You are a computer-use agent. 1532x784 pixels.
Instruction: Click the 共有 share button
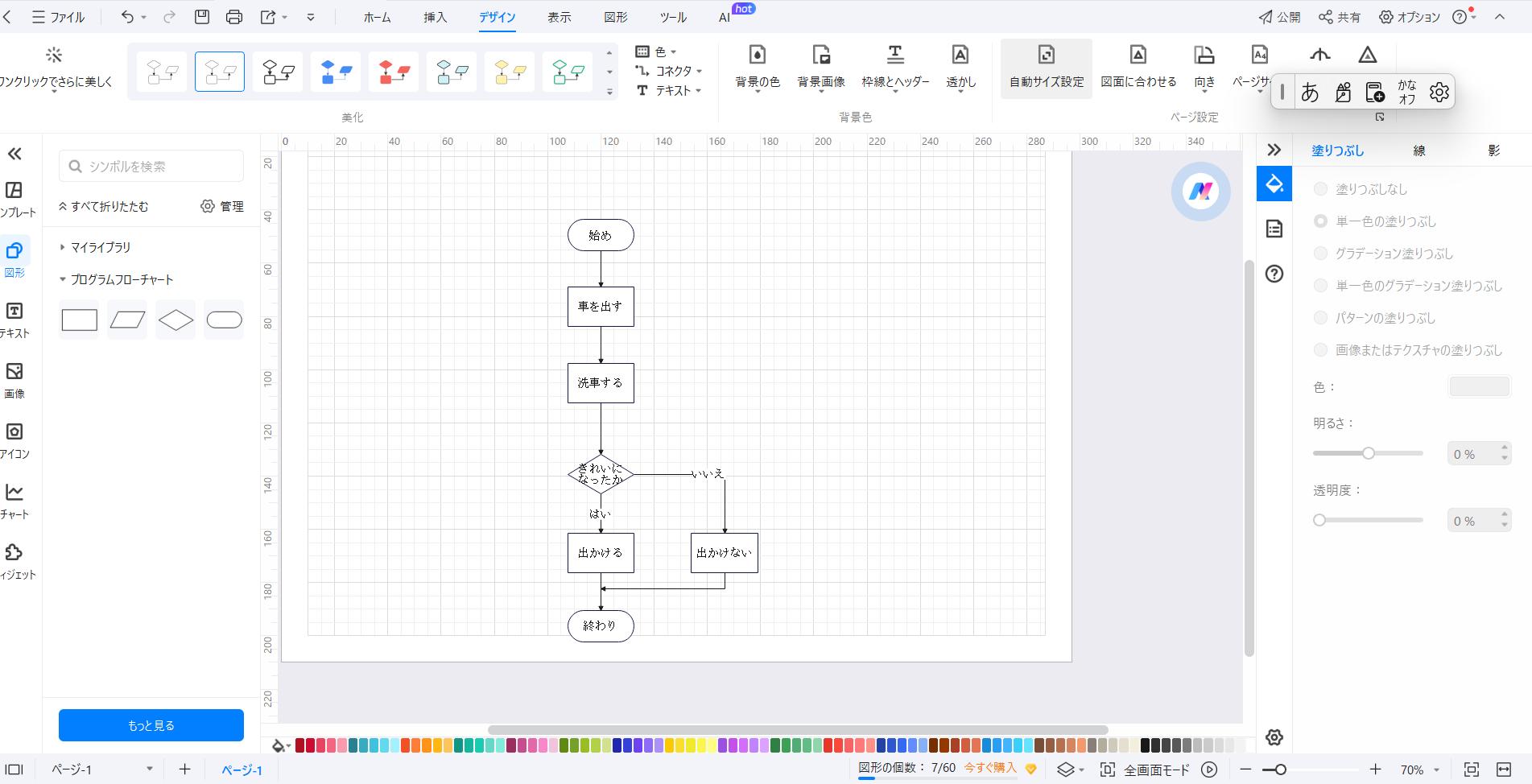pyautogui.click(x=1340, y=17)
